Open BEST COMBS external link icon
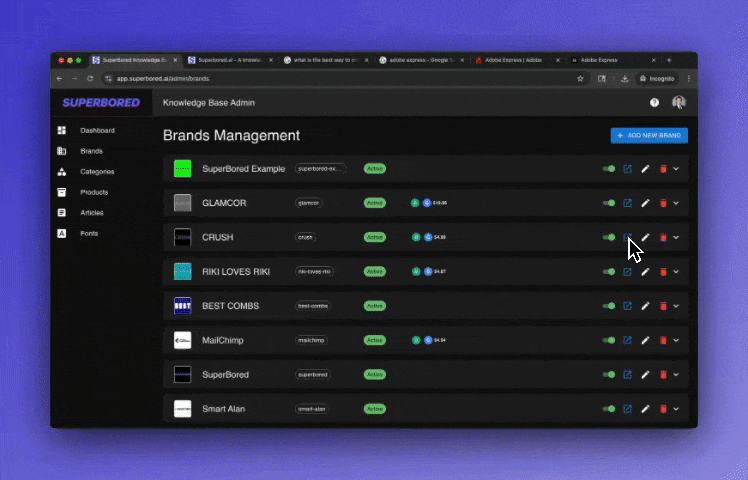 [627, 306]
